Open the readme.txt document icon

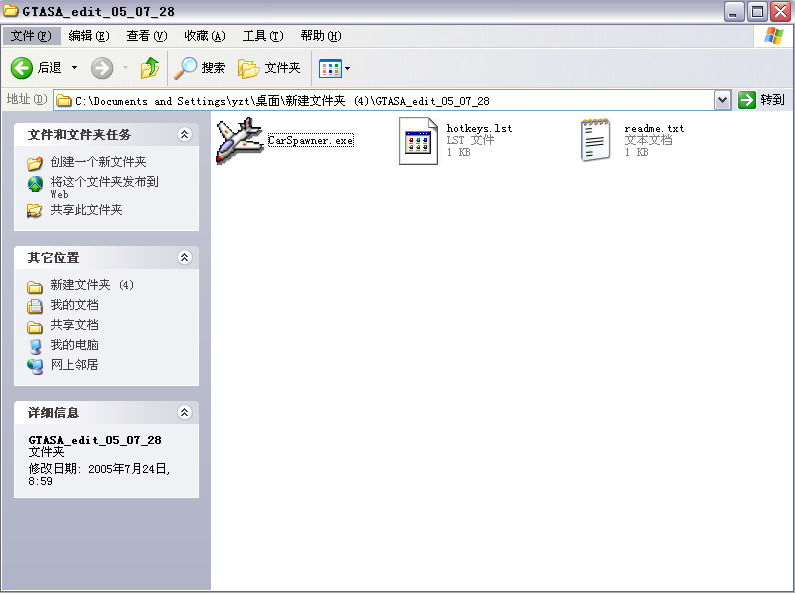(x=595, y=140)
